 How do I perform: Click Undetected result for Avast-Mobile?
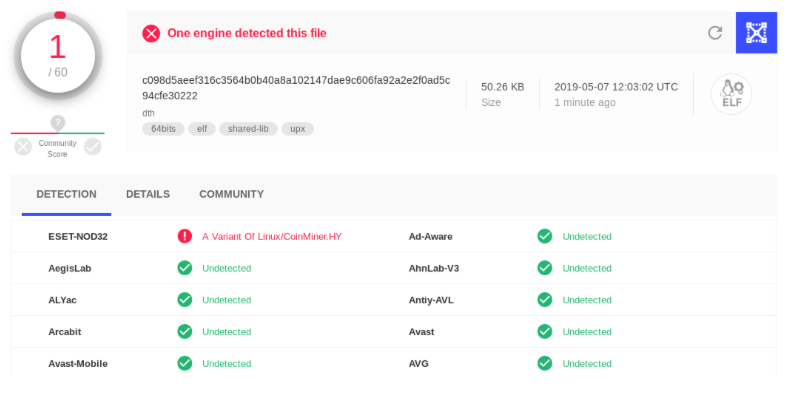(x=226, y=364)
